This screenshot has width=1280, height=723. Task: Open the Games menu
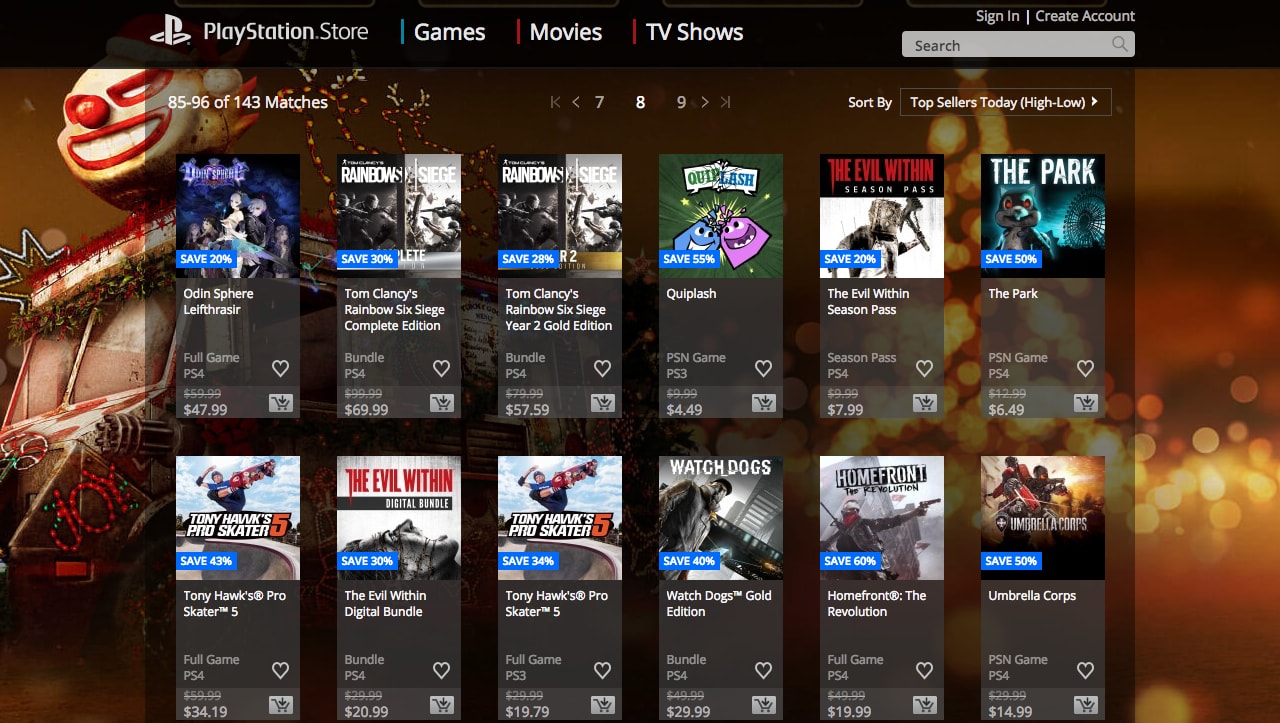[450, 32]
